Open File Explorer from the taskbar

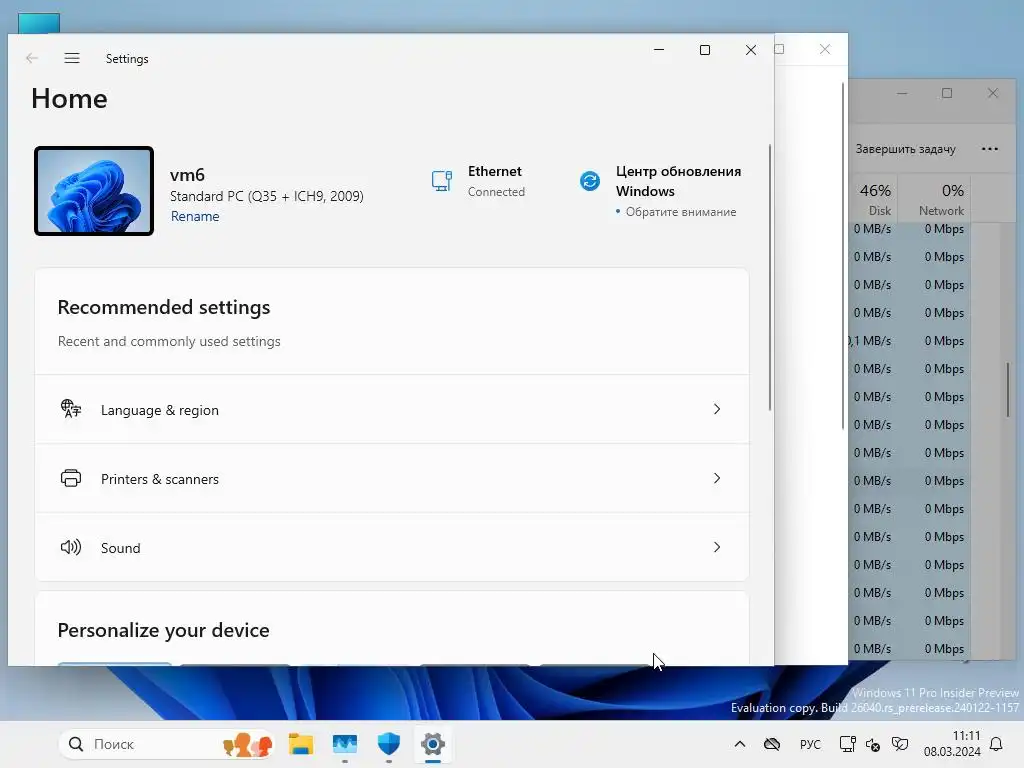click(300, 744)
